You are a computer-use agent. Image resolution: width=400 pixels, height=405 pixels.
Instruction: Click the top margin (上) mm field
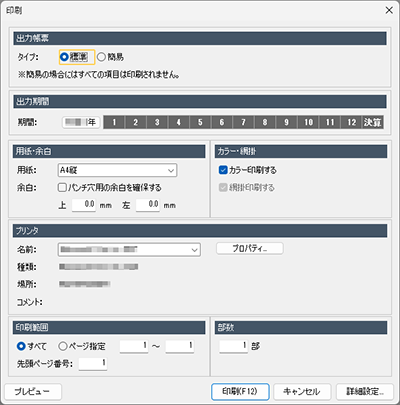[84, 204]
